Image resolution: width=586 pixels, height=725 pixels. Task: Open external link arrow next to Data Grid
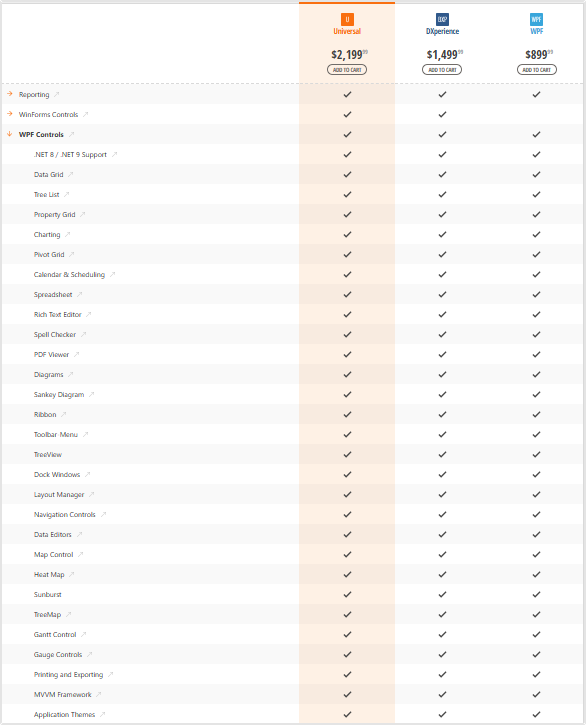[71, 174]
